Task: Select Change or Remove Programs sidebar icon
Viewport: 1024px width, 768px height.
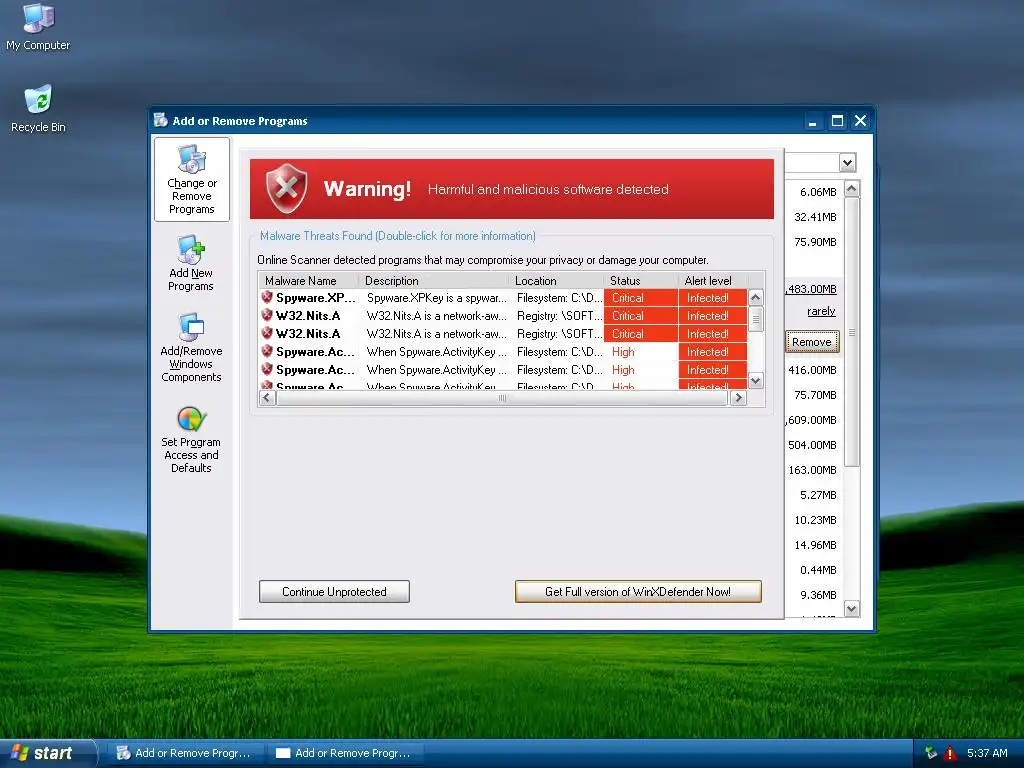Action: pos(191,180)
